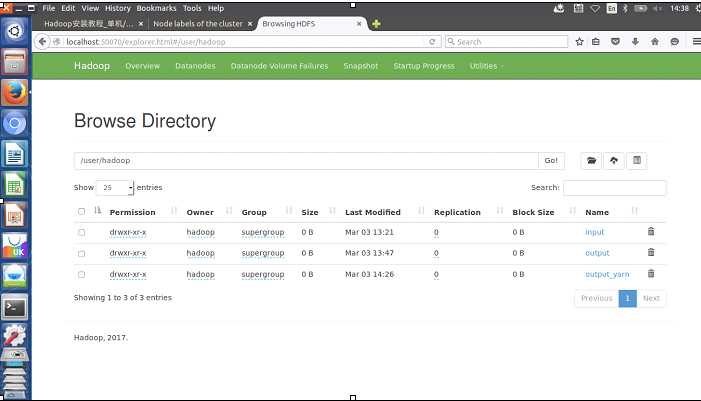Image resolution: width=701 pixels, height=401 pixels.
Task: Sort the table by Owner column
Action: 200,212
